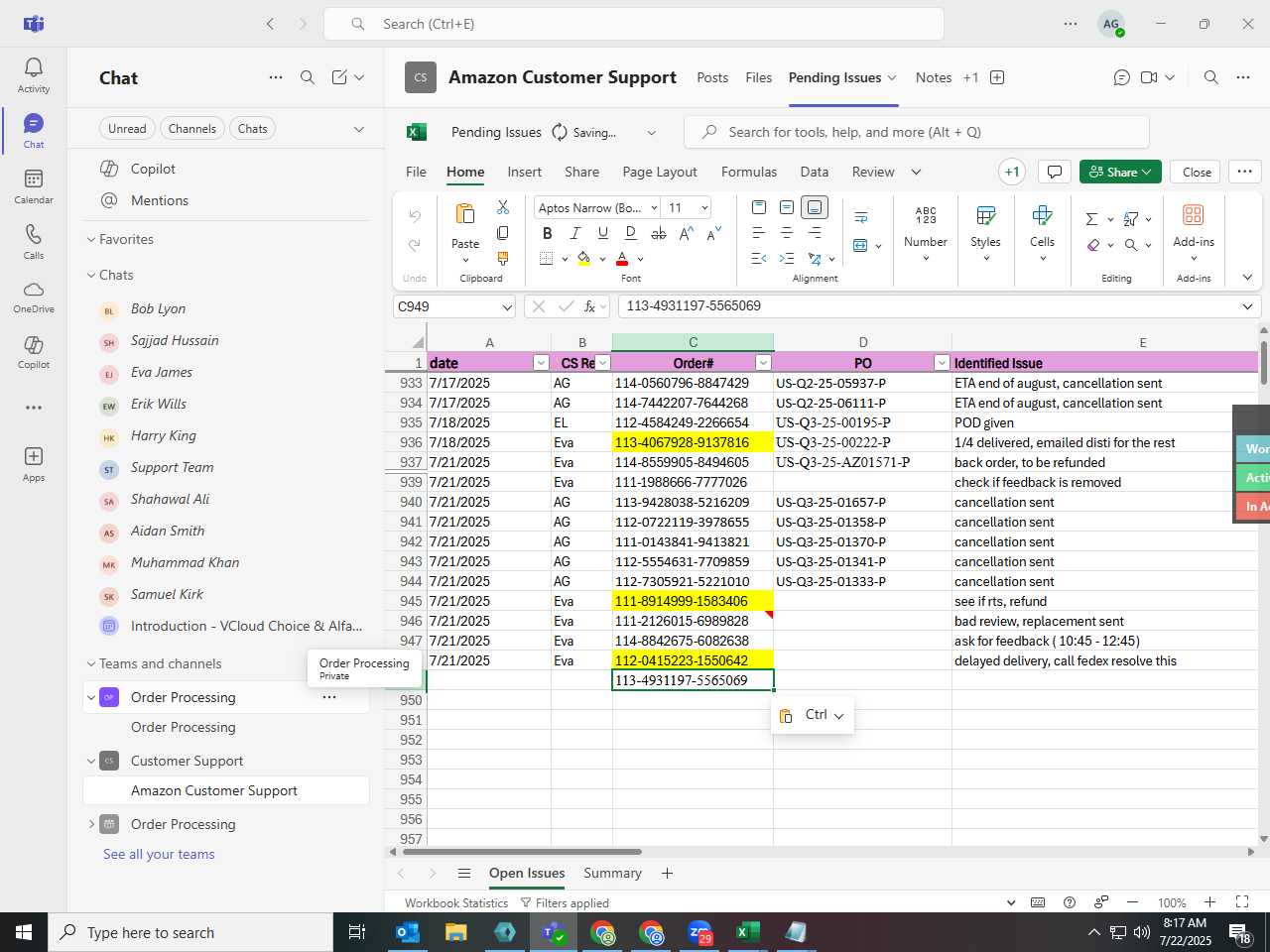Middle-align the cell contents
Image resolution: width=1270 pixels, height=952 pixels.
pos(787,207)
